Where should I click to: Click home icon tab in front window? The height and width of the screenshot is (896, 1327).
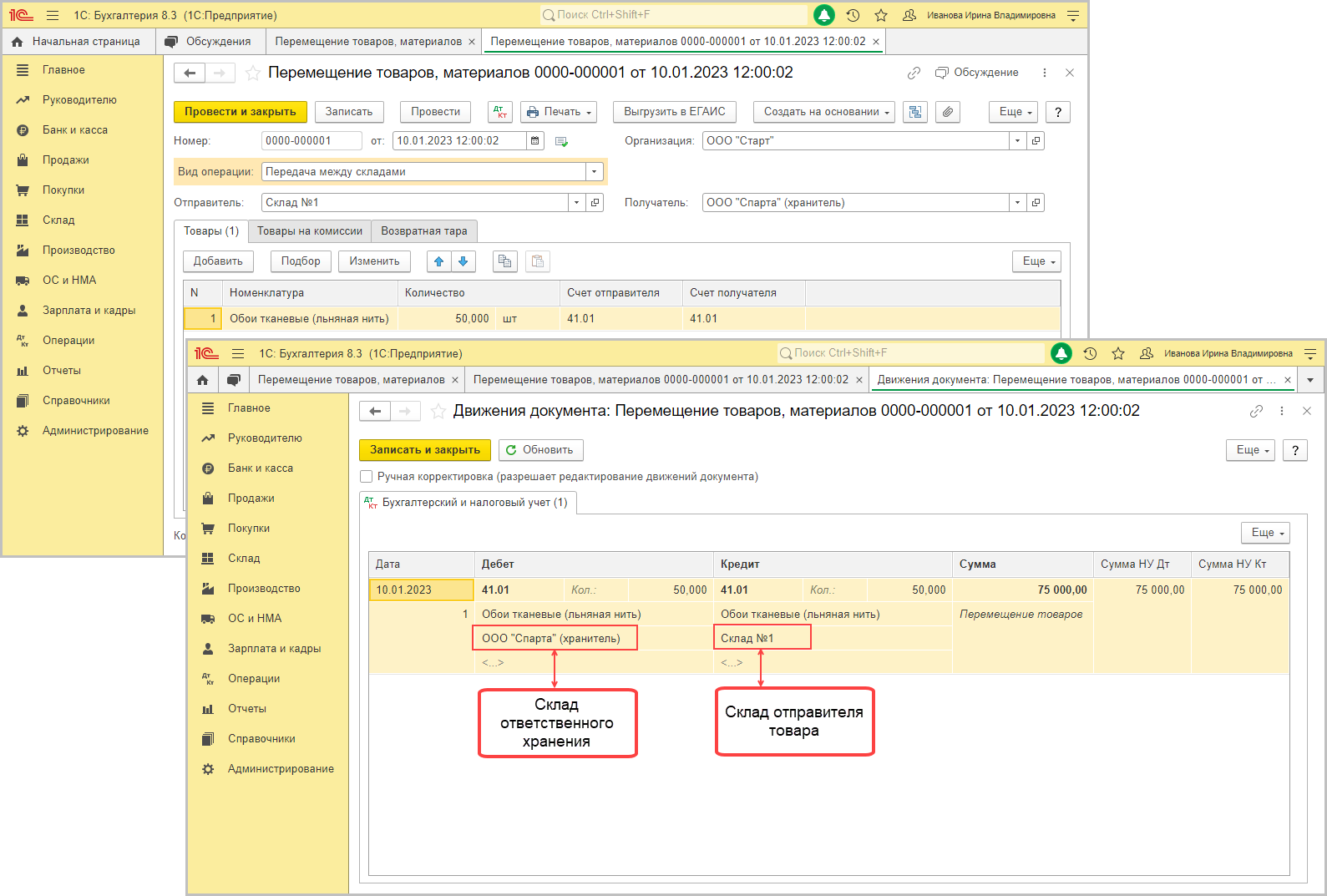(202, 380)
